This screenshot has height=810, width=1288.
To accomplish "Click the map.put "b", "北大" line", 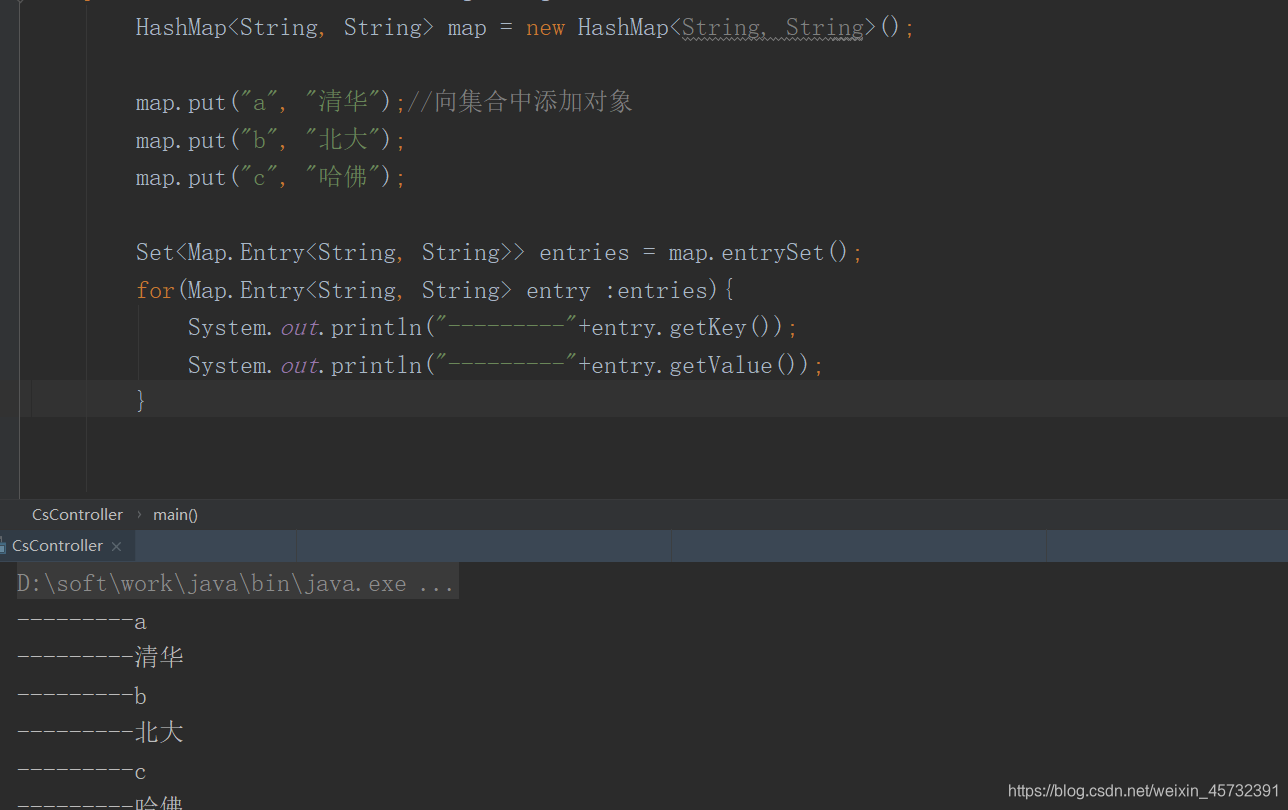I will click(x=271, y=140).
